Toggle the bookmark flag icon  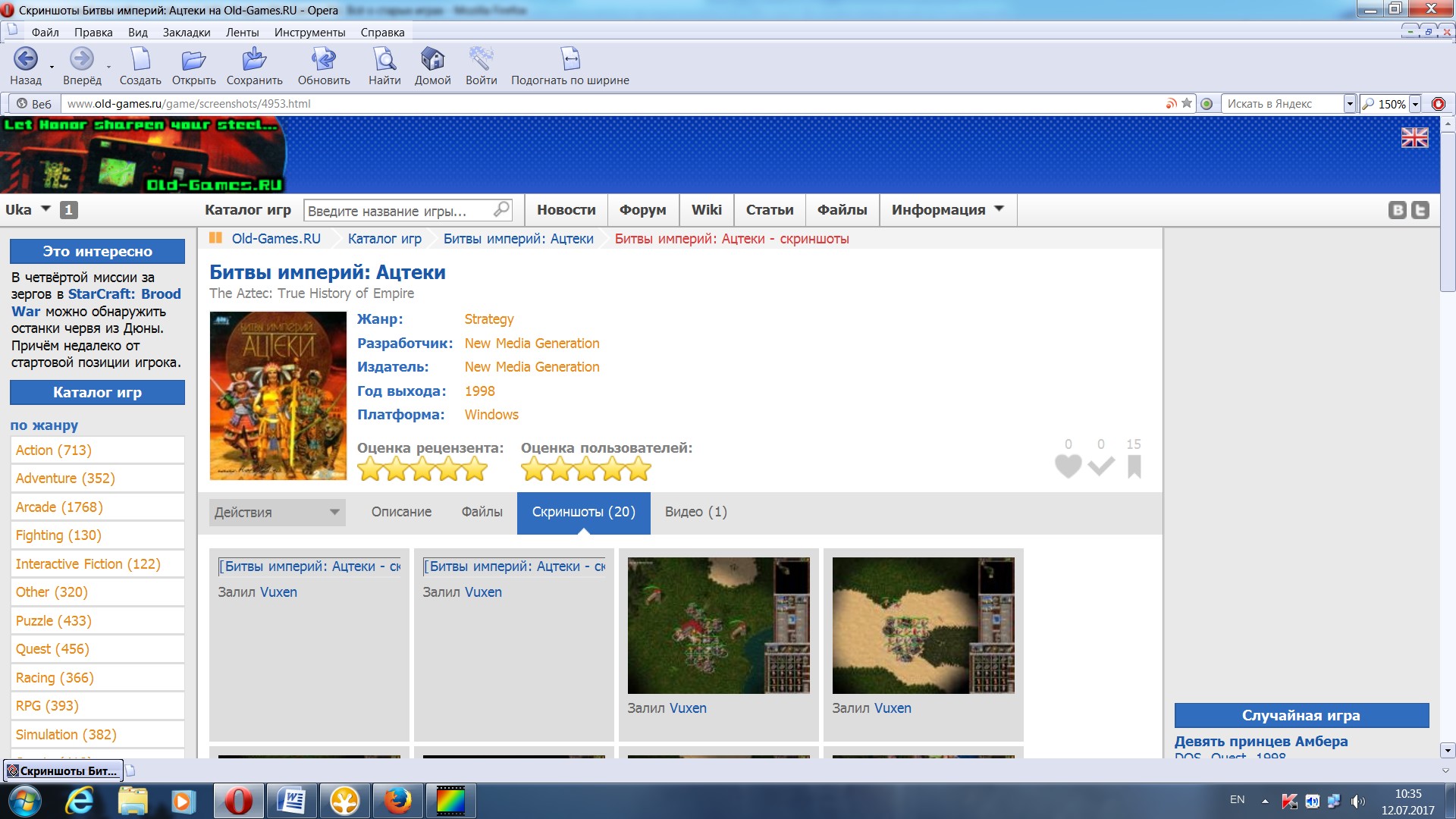[x=1134, y=466]
